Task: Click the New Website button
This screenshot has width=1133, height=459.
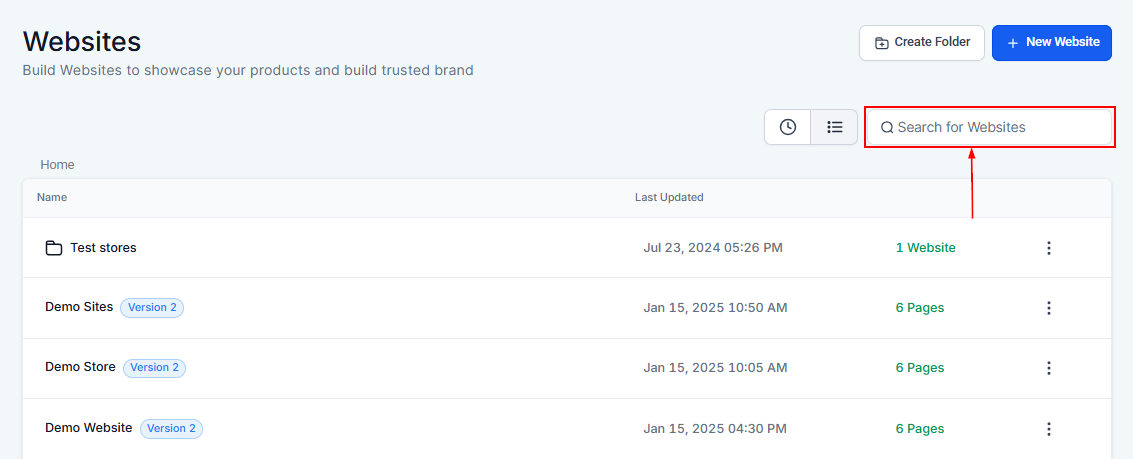Action: coord(1051,43)
